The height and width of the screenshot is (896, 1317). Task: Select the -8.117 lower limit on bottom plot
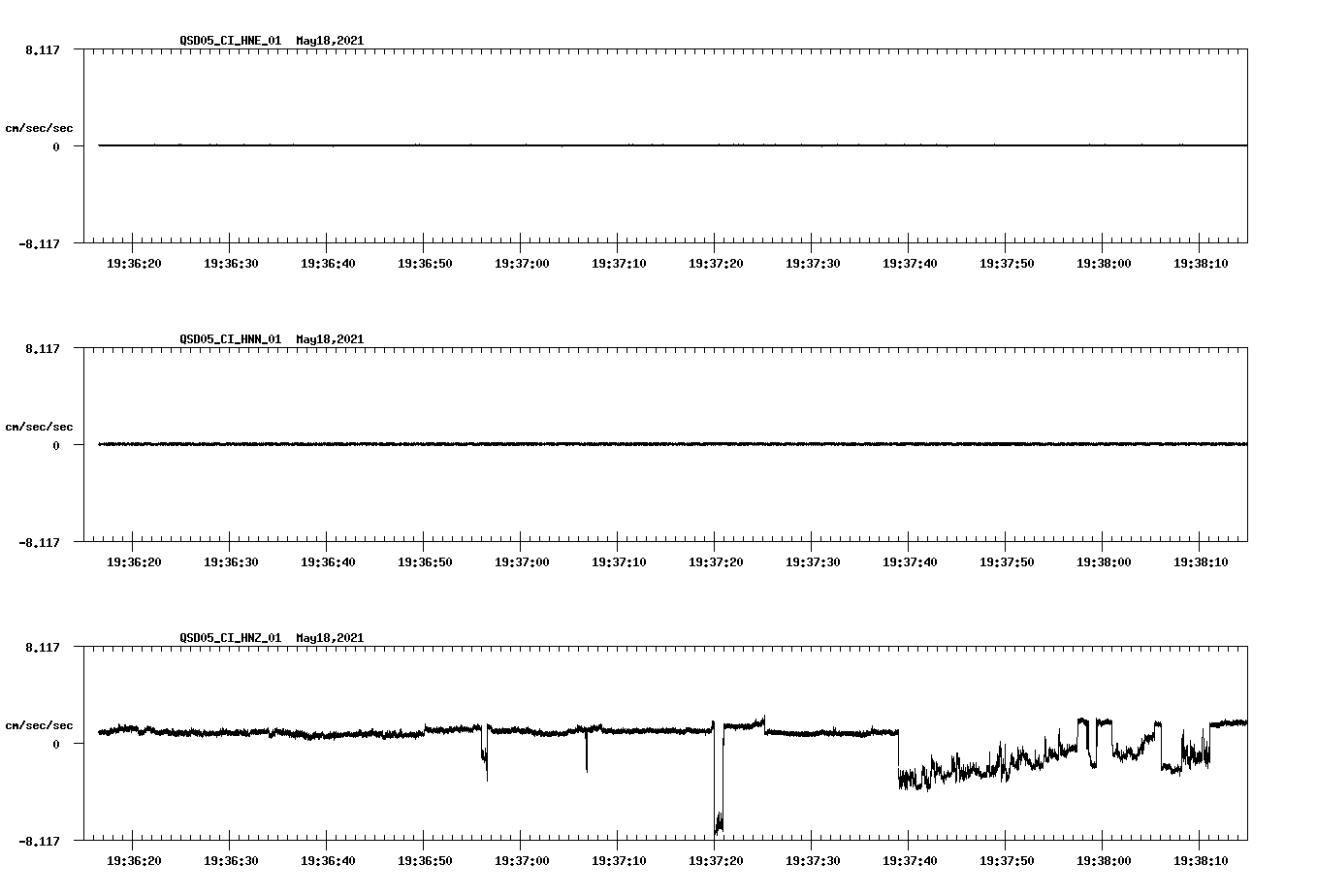(x=40, y=840)
